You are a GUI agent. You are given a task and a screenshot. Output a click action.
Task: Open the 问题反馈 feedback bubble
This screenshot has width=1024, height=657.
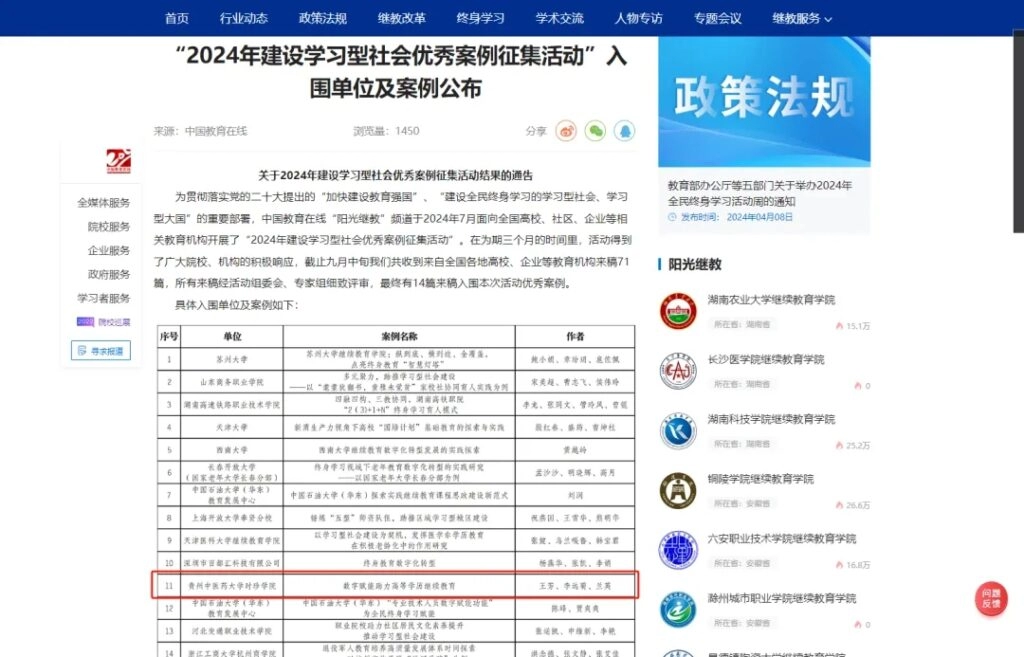(991, 598)
